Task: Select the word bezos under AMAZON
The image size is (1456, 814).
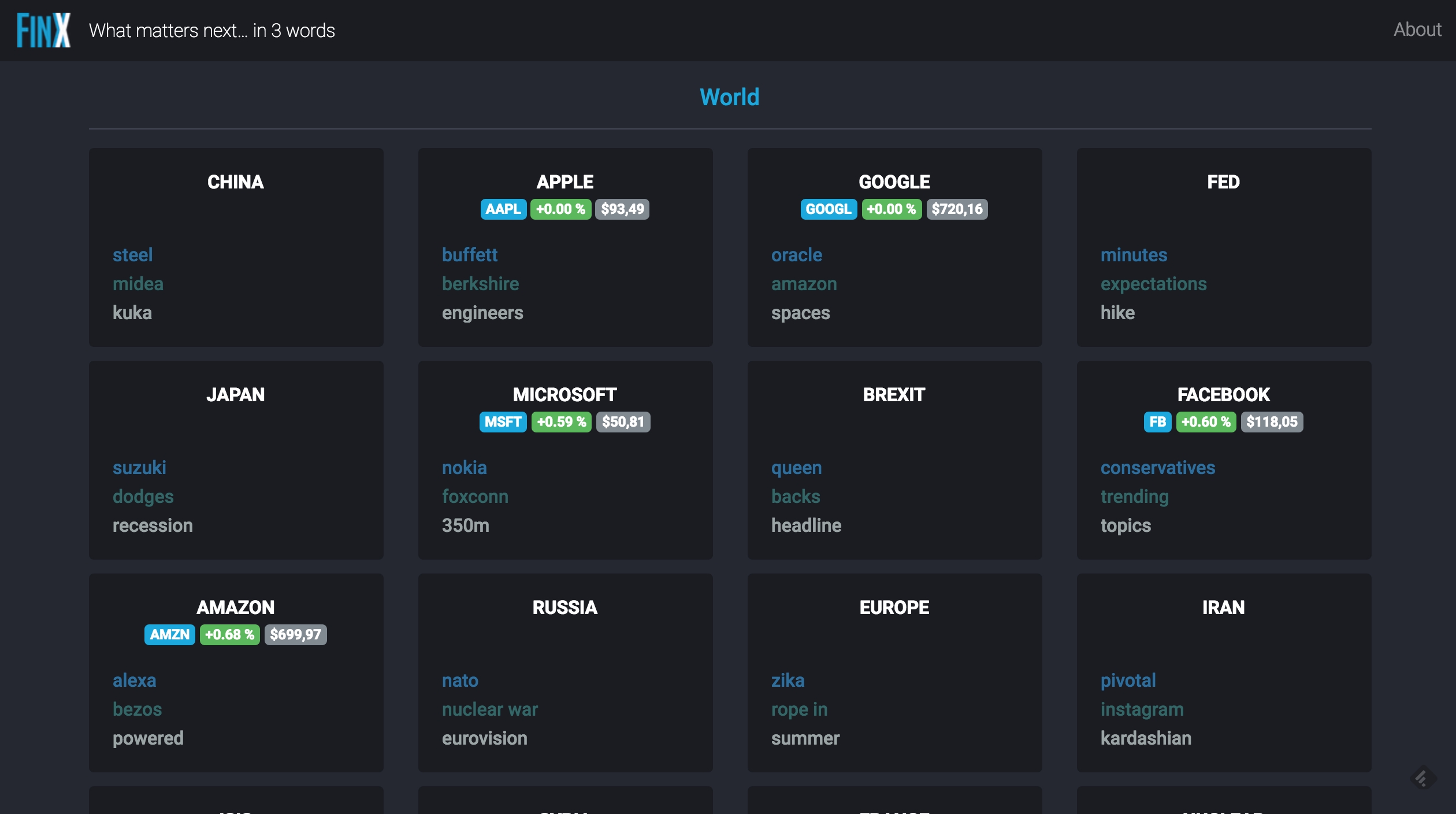Action: (138, 709)
